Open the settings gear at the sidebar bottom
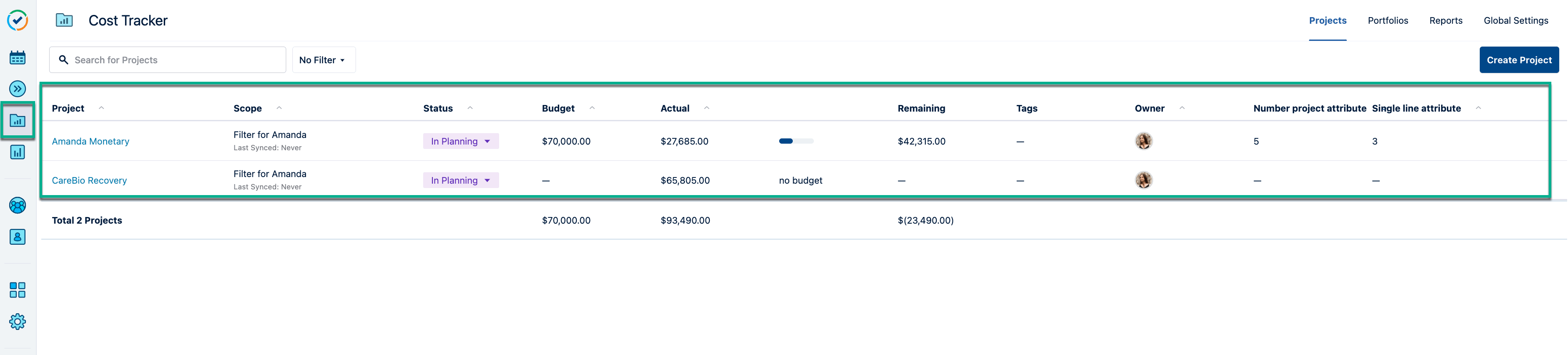This screenshot has width=1568, height=355. [18, 322]
